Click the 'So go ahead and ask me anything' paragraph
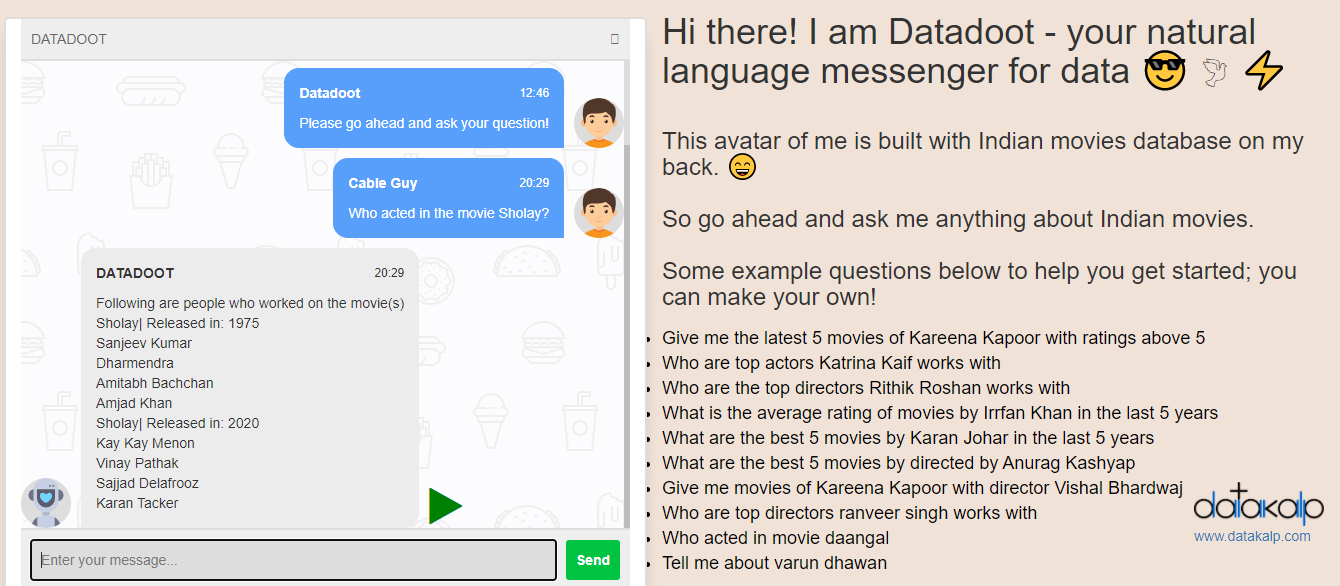The height and width of the screenshot is (586, 1340). coord(958,219)
